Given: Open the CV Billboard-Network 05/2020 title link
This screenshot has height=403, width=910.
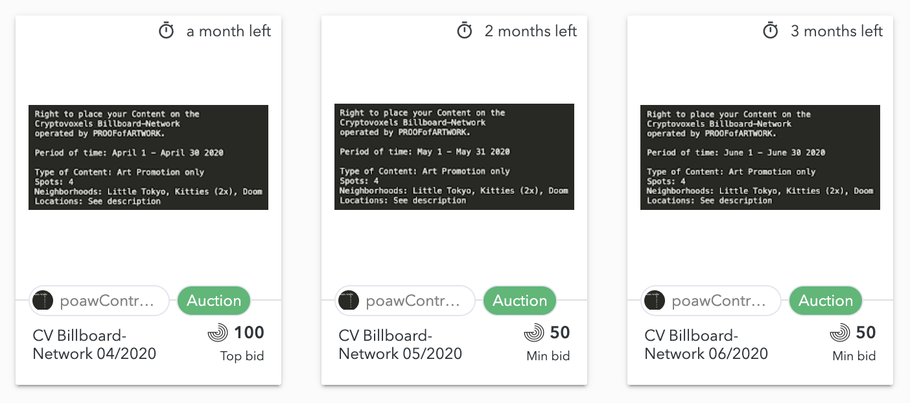Looking at the screenshot, I should pyautogui.click(x=400, y=344).
